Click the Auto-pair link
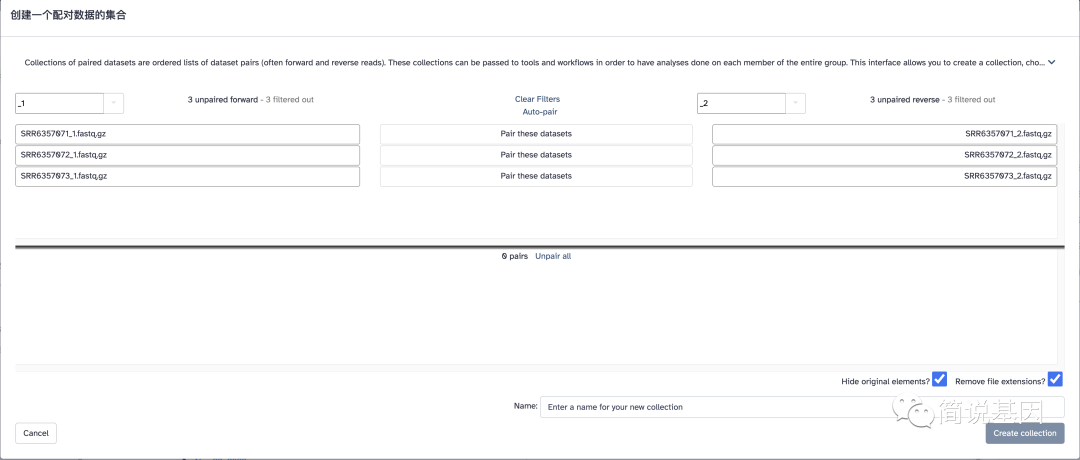 click(540, 112)
